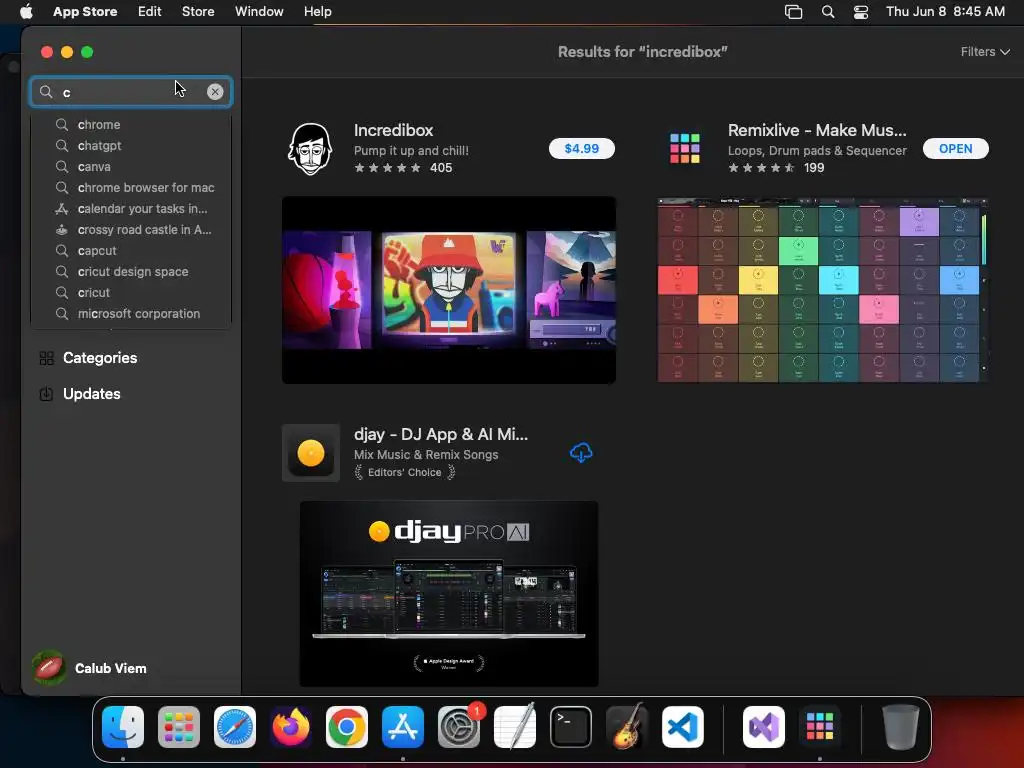Screen dimensions: 1024x768
Task: Click the App Store Dock icon
Action: point(403,726)
